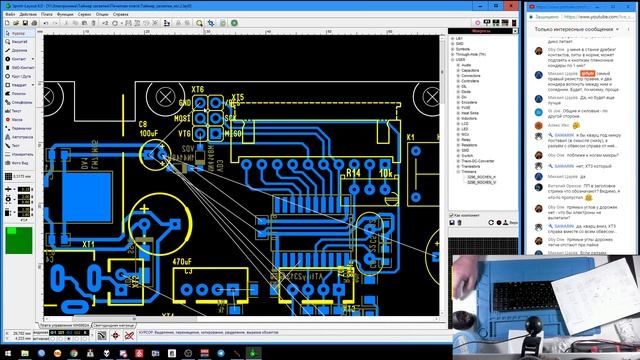Open the Плата menu

tap(47, 14)
